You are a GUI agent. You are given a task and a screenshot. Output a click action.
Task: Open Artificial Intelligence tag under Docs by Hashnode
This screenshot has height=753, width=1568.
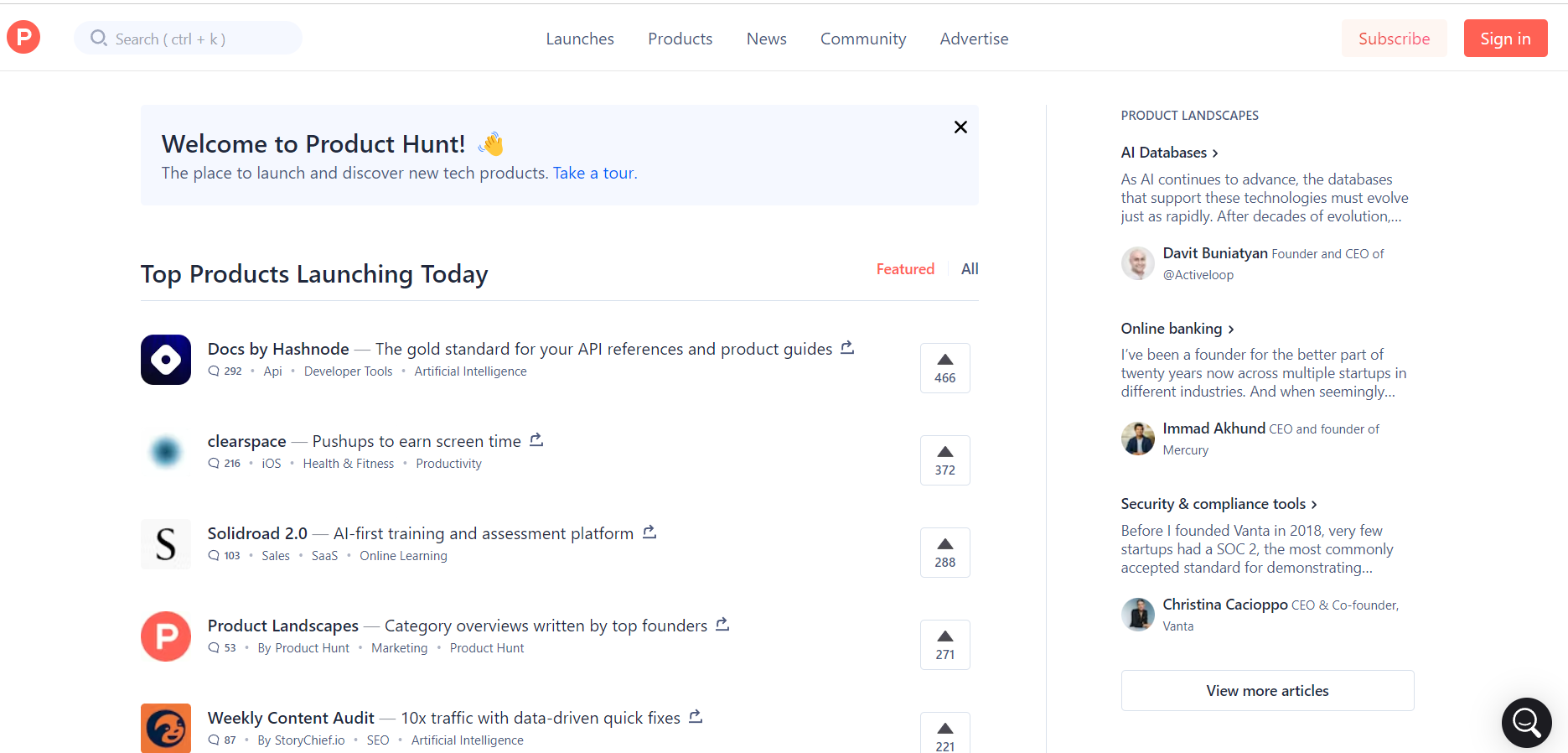click(x=470, y=371)
